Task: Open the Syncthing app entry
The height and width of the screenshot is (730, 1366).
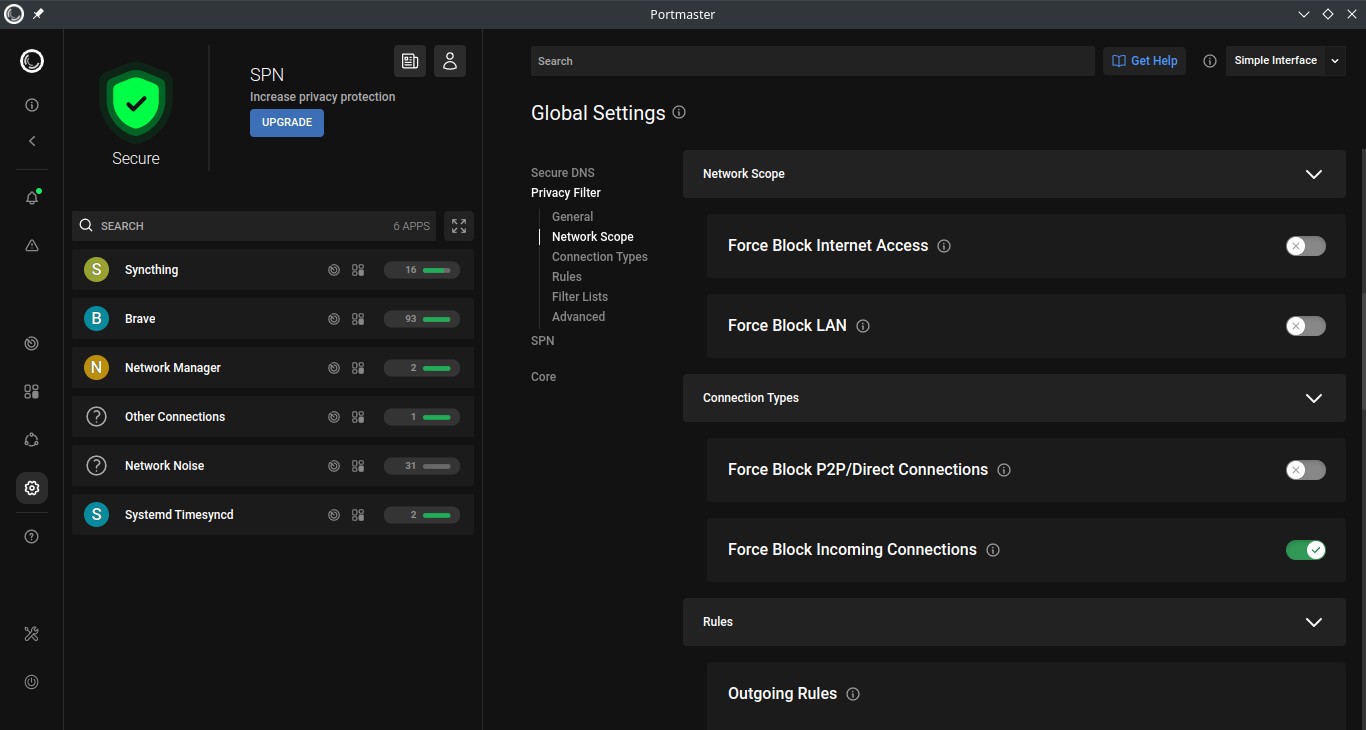Action: (273, 270)
